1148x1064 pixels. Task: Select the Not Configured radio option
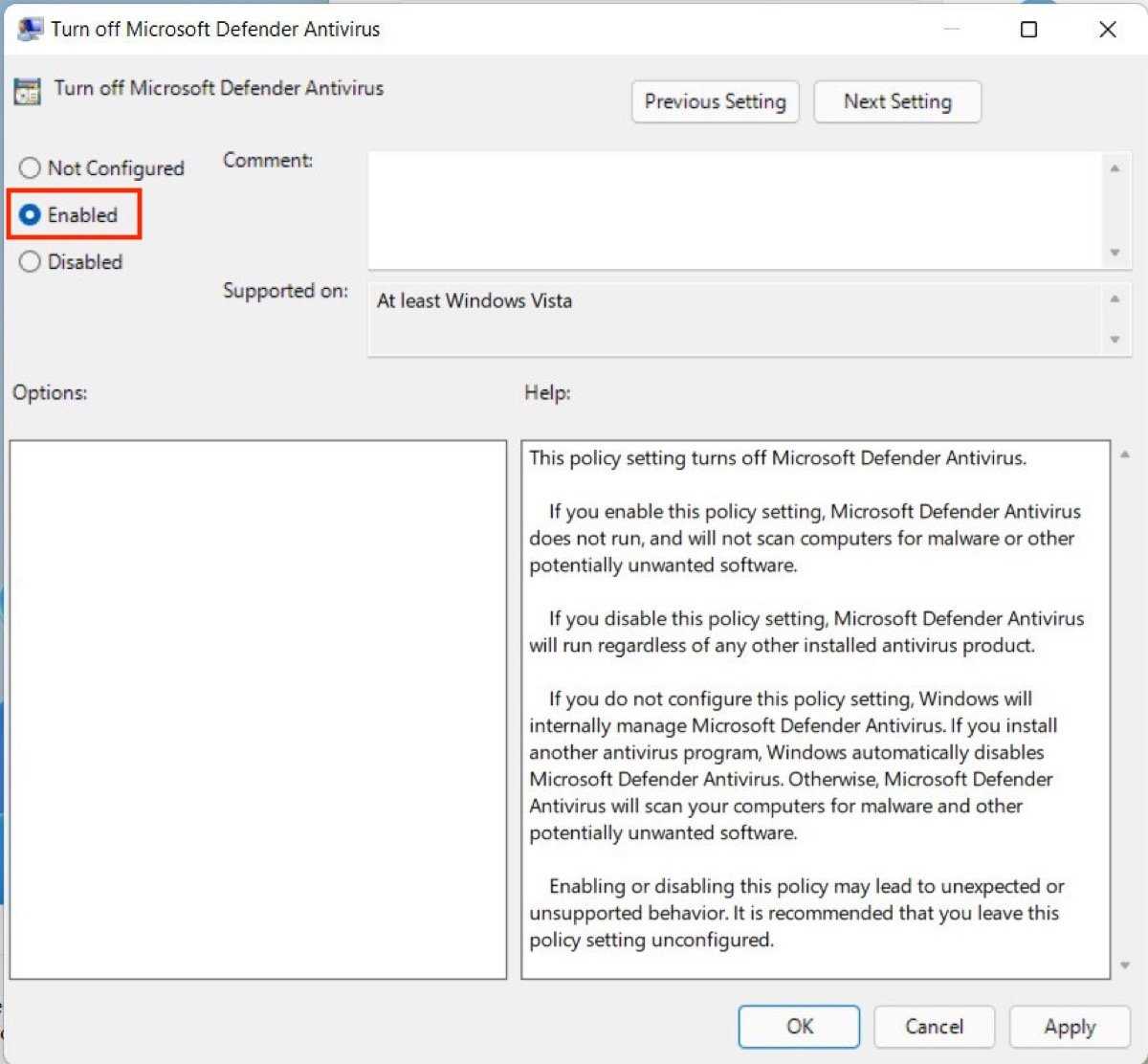(x=30, y=168)
